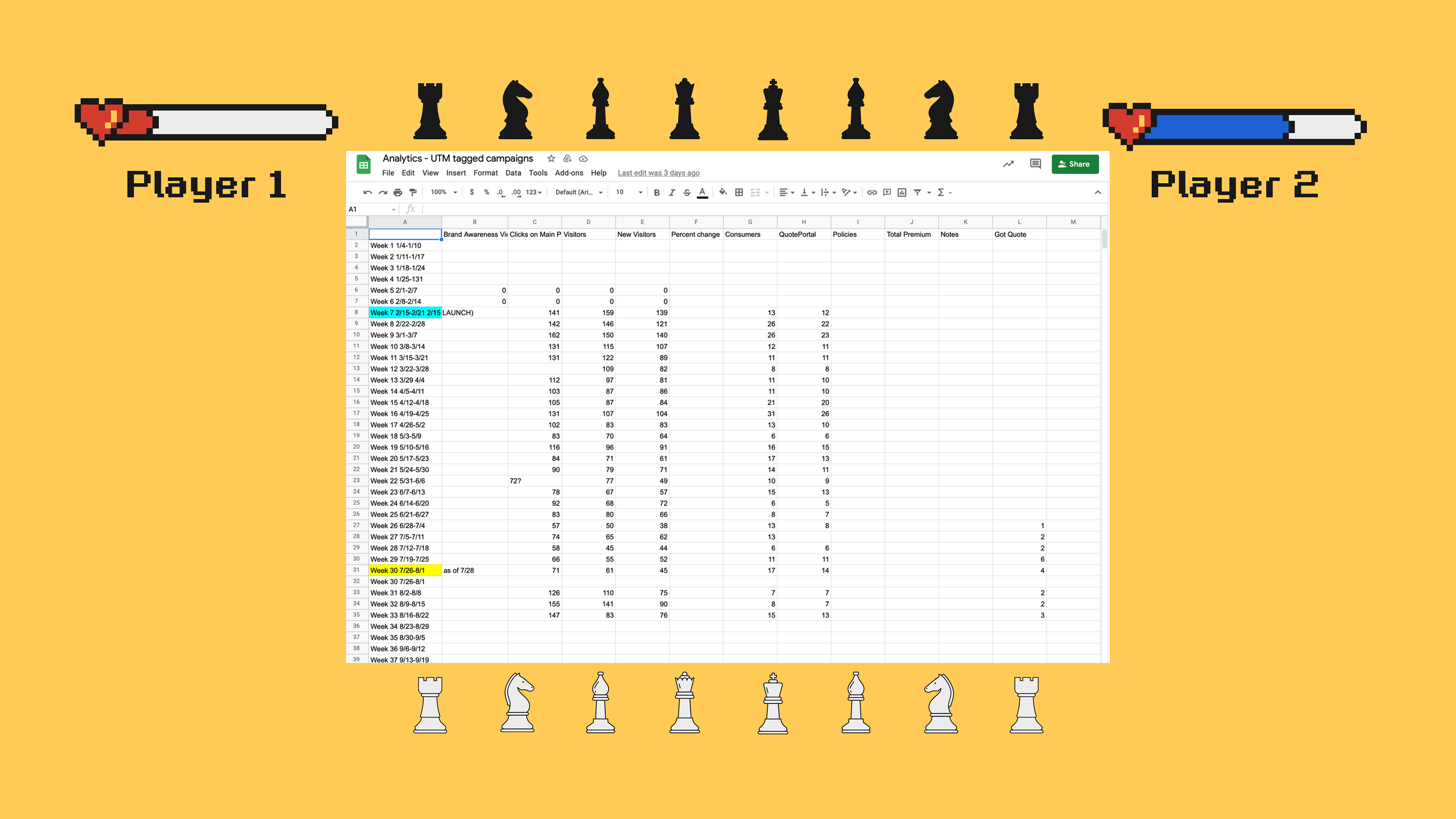The image size is (1456, 819).
Task: Click the Insert link icon
Action: [x=872, y=192]
